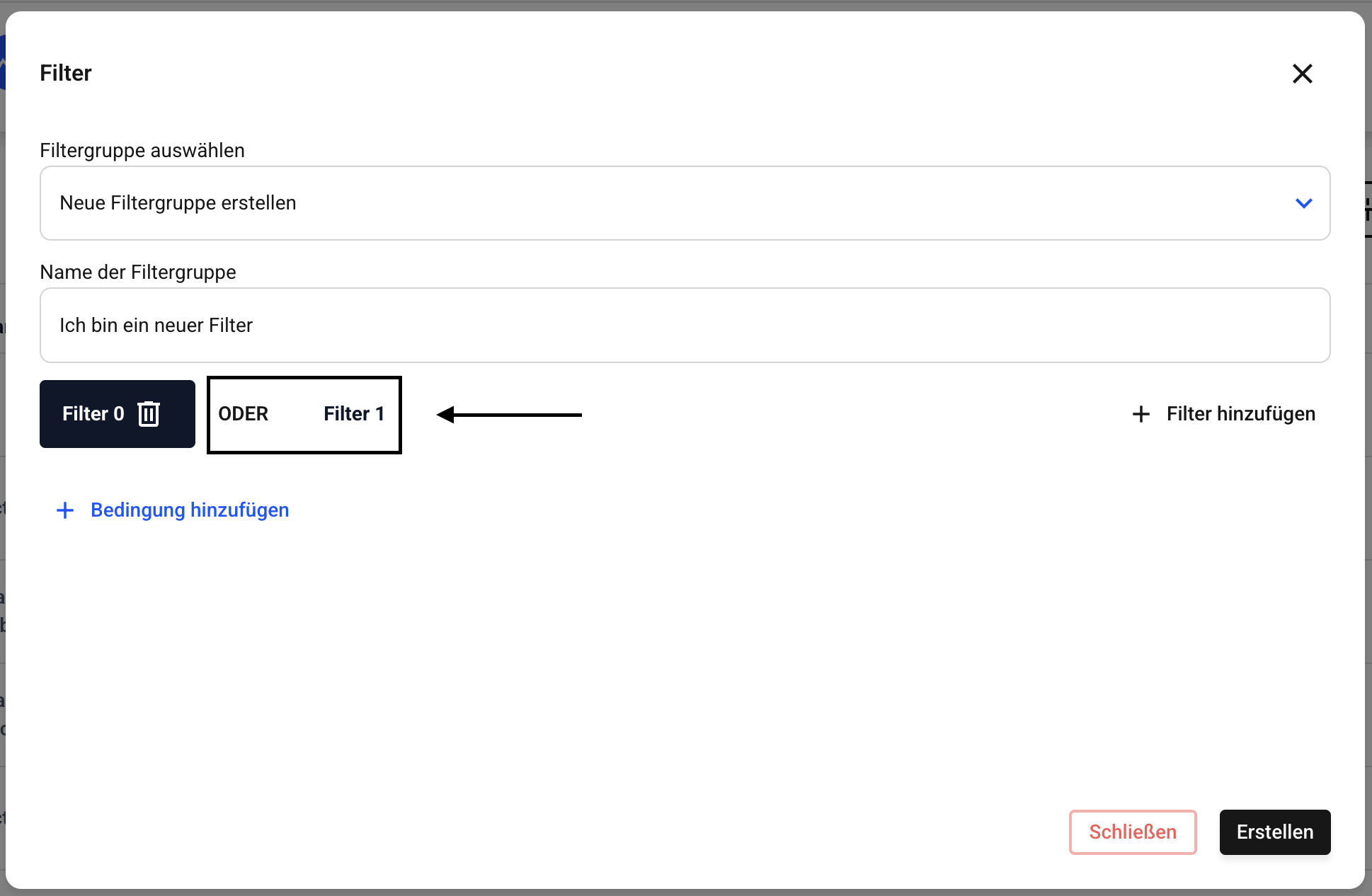Click blue plus icon before Bedingung hinzufügen
Screen dimensions: 1372x896
tap(65, 510)
